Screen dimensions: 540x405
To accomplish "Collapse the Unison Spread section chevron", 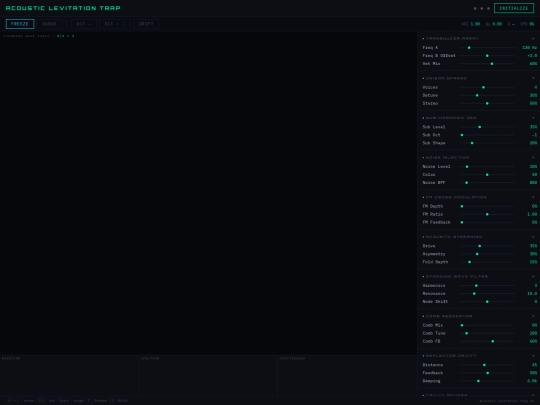I will click(533, 78).
